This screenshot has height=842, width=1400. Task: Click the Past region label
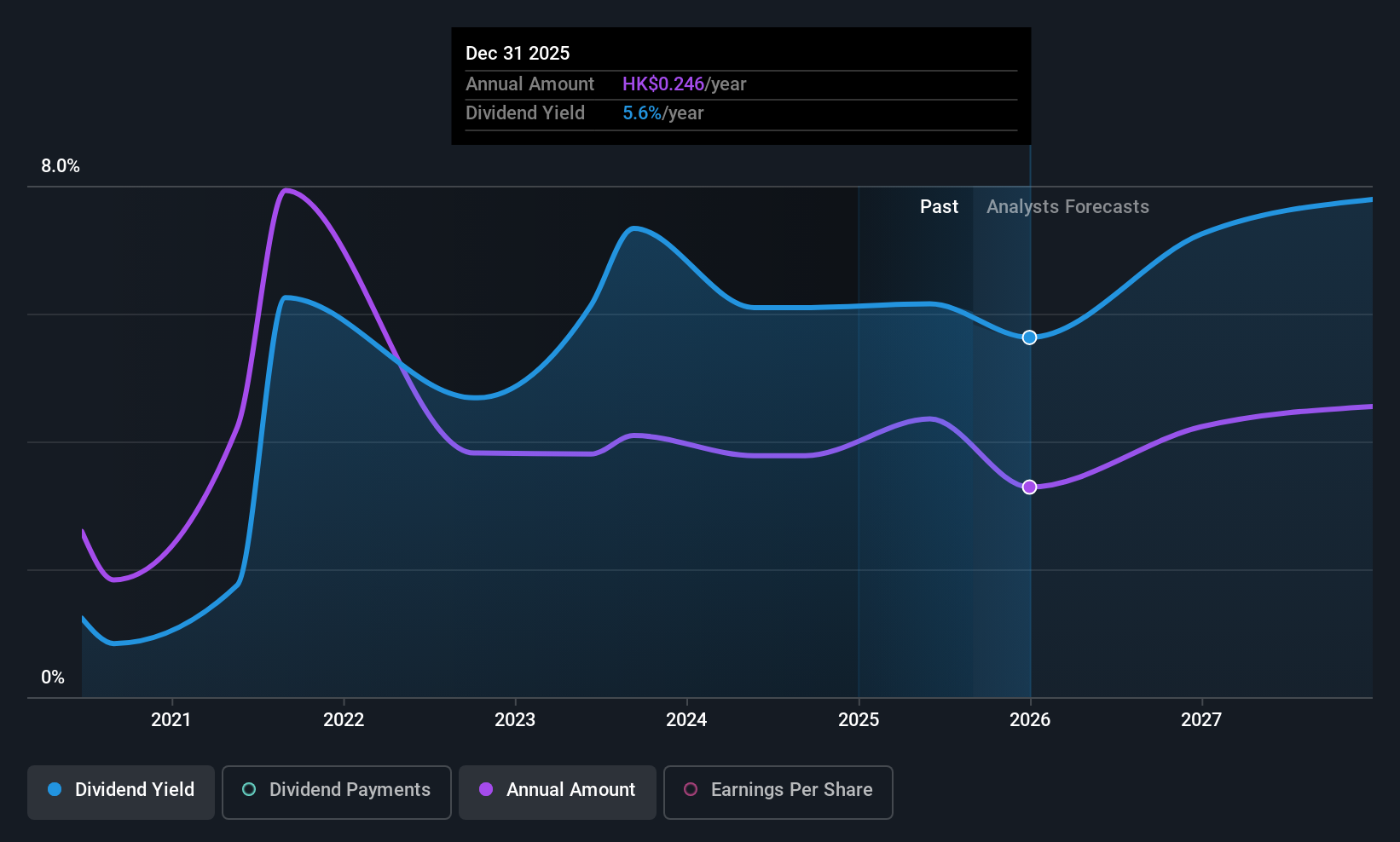(939, 207)
